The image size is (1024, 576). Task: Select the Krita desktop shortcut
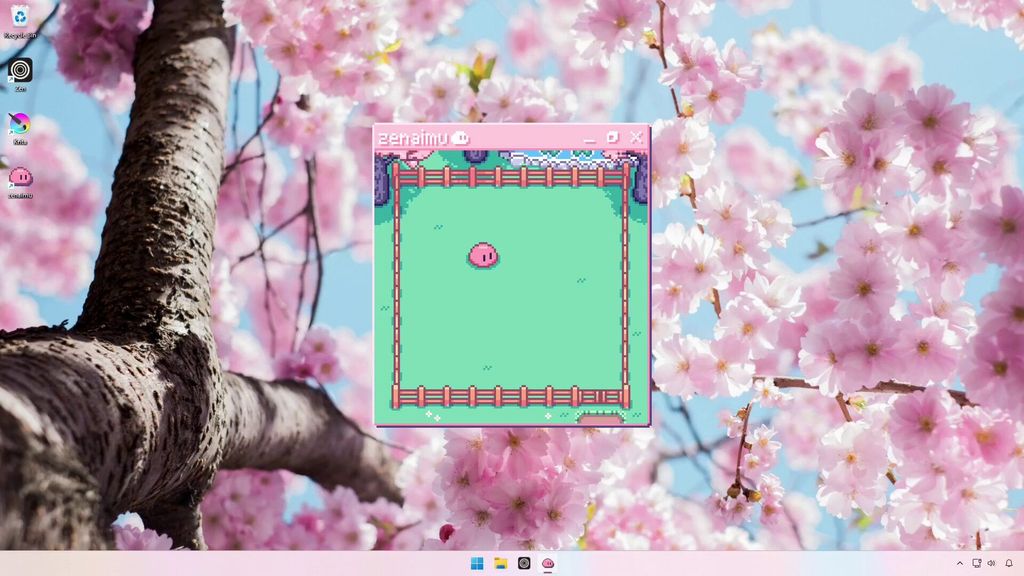pos(20,129)
